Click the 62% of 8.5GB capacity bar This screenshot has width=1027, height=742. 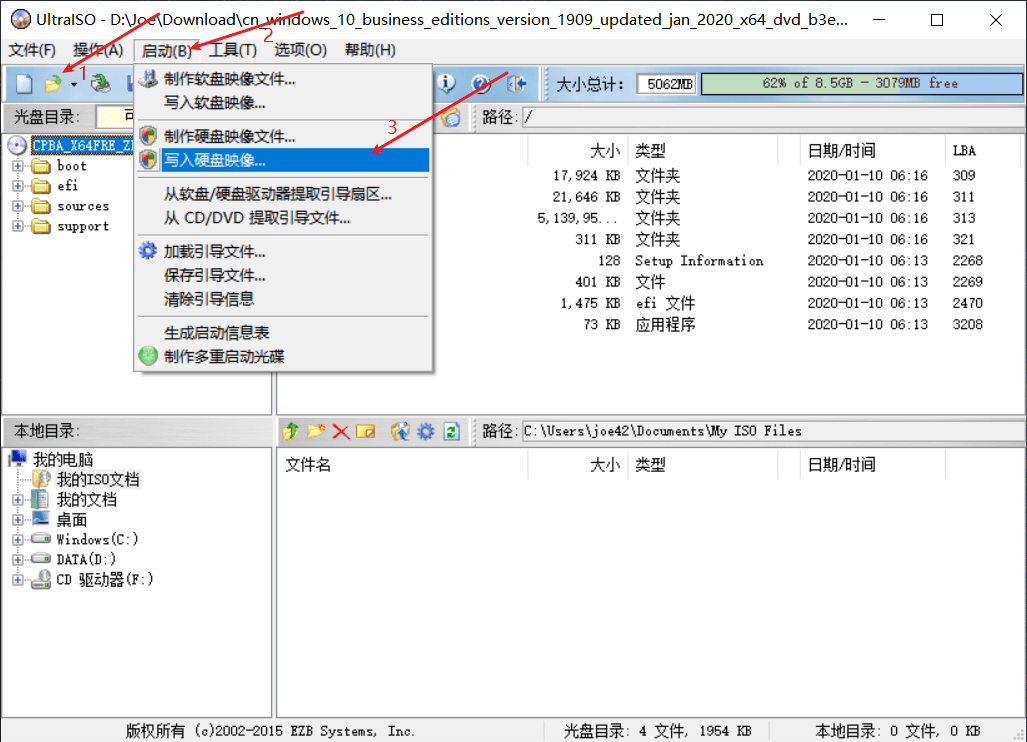coord(861,83)
